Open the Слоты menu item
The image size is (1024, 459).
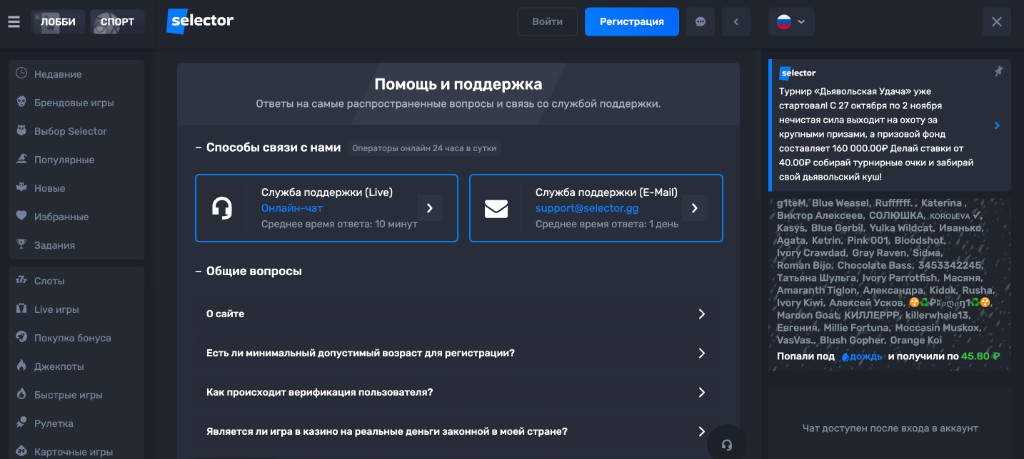(x=76, y=280)
